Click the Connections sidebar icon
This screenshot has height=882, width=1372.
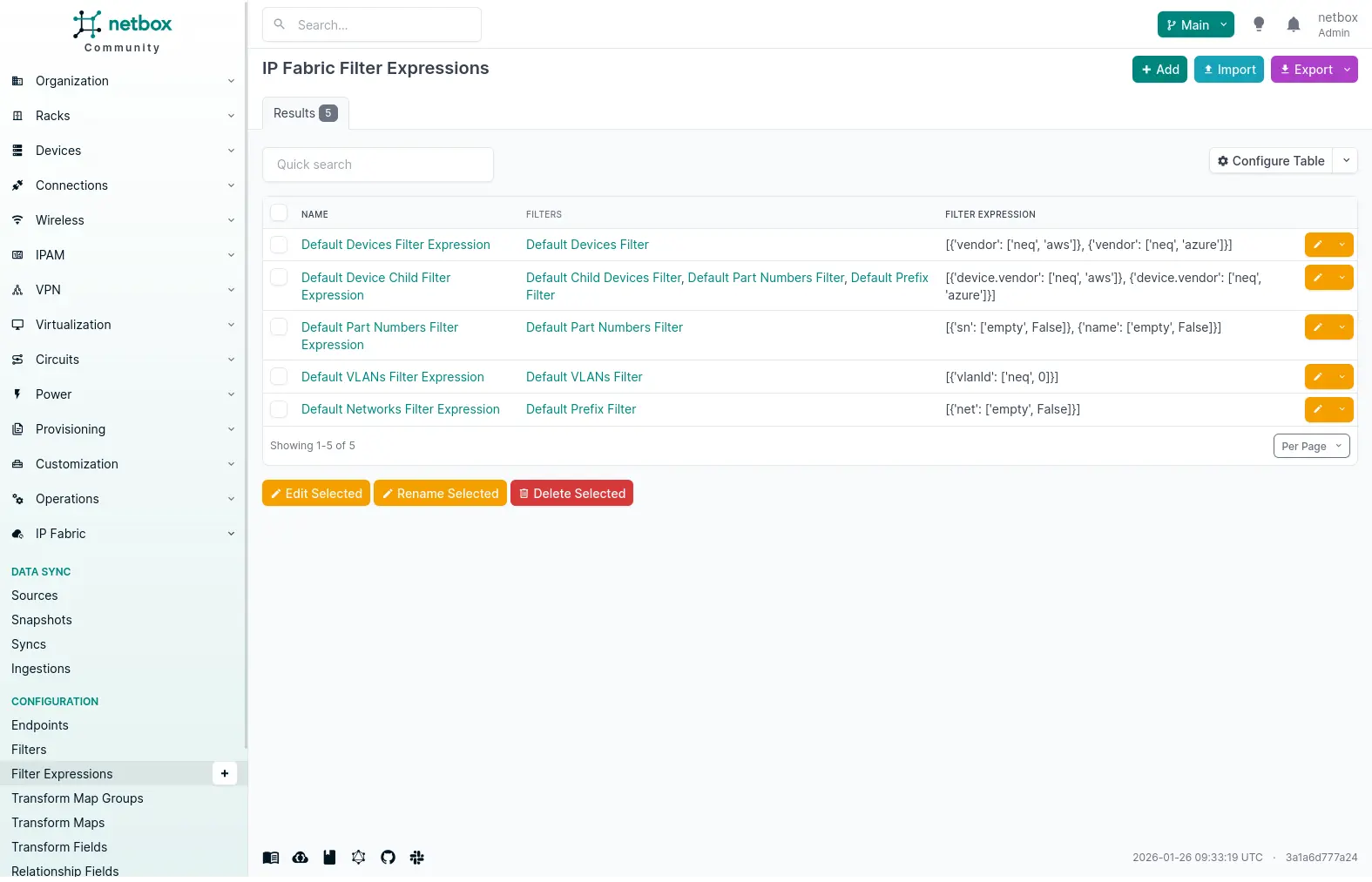17,185
